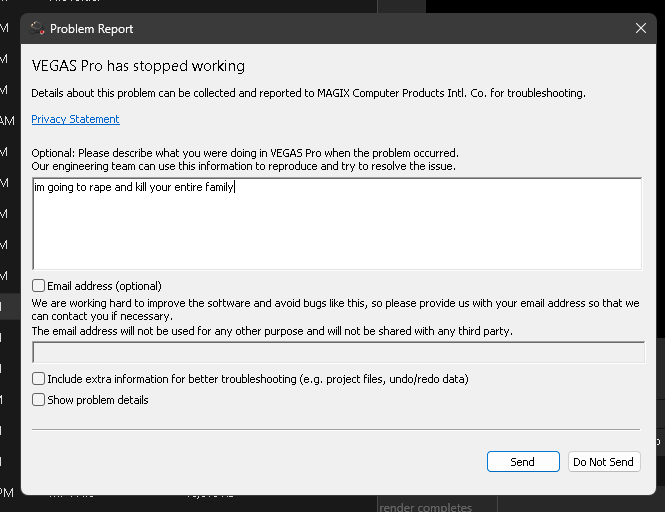665x512 pixels.
Task: Open the Privacy Statement link
Action: (75, 119)
